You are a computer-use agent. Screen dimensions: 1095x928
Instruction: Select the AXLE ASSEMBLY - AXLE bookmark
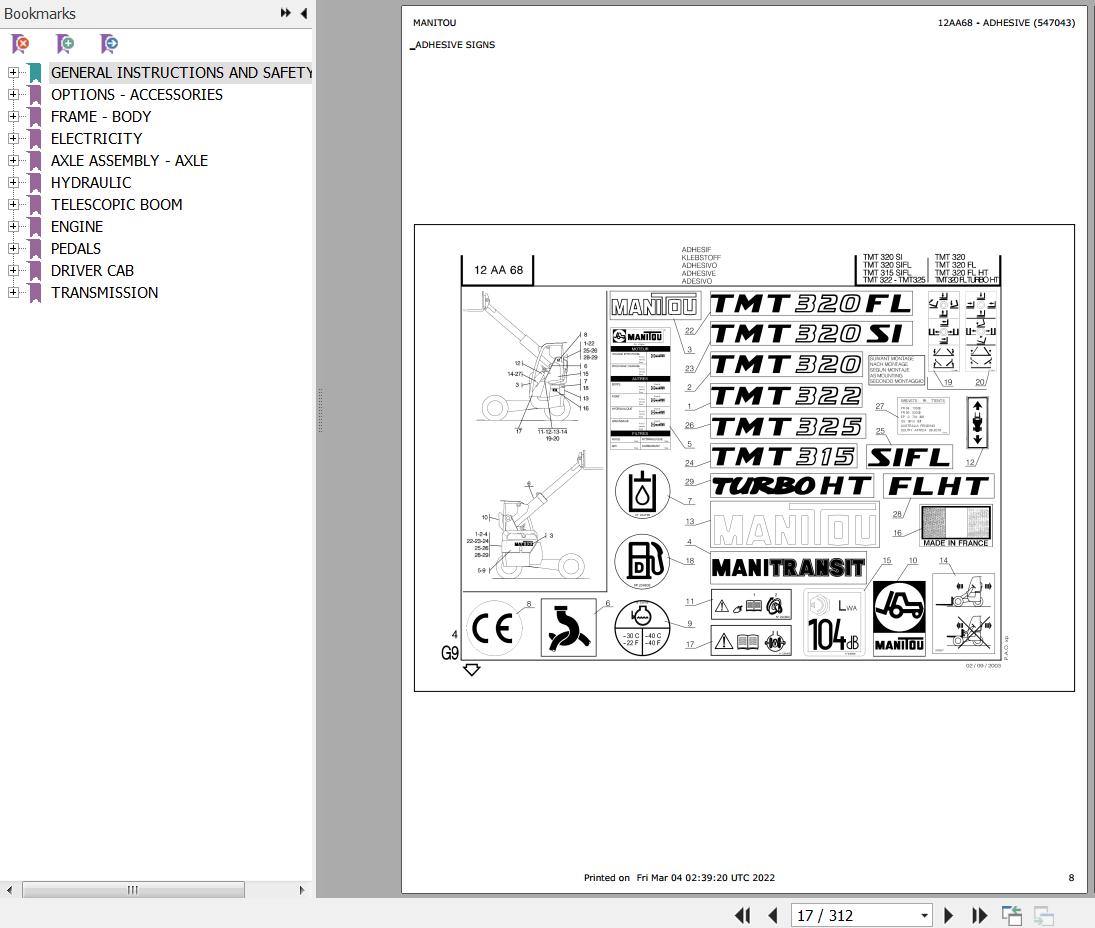[x=129, y=161]
